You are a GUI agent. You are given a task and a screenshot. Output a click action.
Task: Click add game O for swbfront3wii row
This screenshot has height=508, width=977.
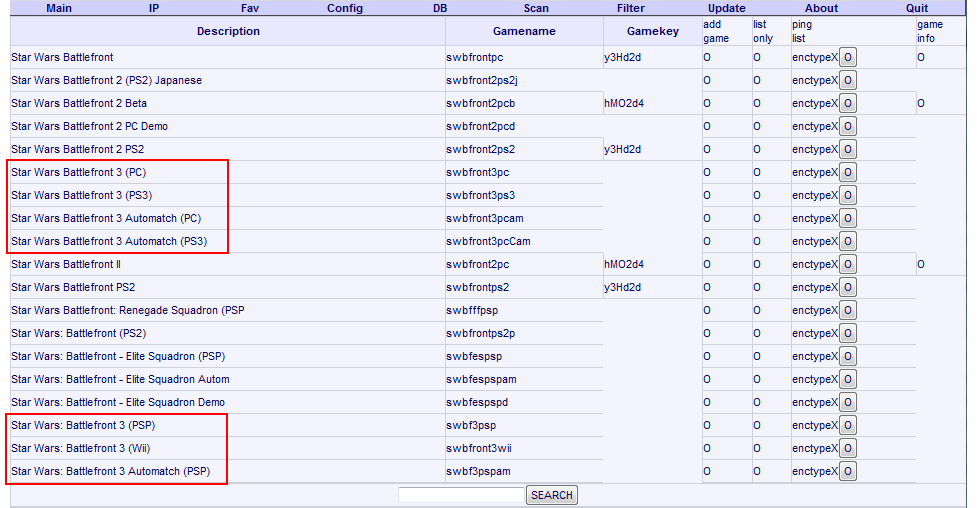707,449
